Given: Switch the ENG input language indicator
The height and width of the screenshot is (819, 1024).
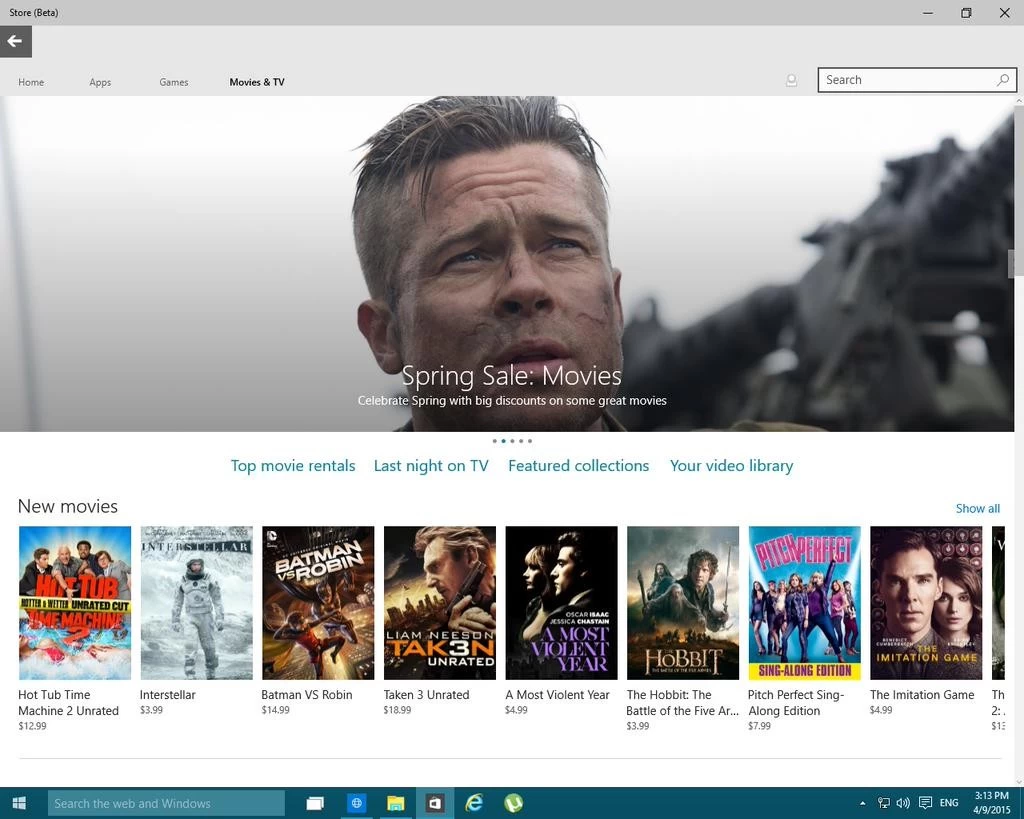Looking at the screenshot, I should [949, 803].
